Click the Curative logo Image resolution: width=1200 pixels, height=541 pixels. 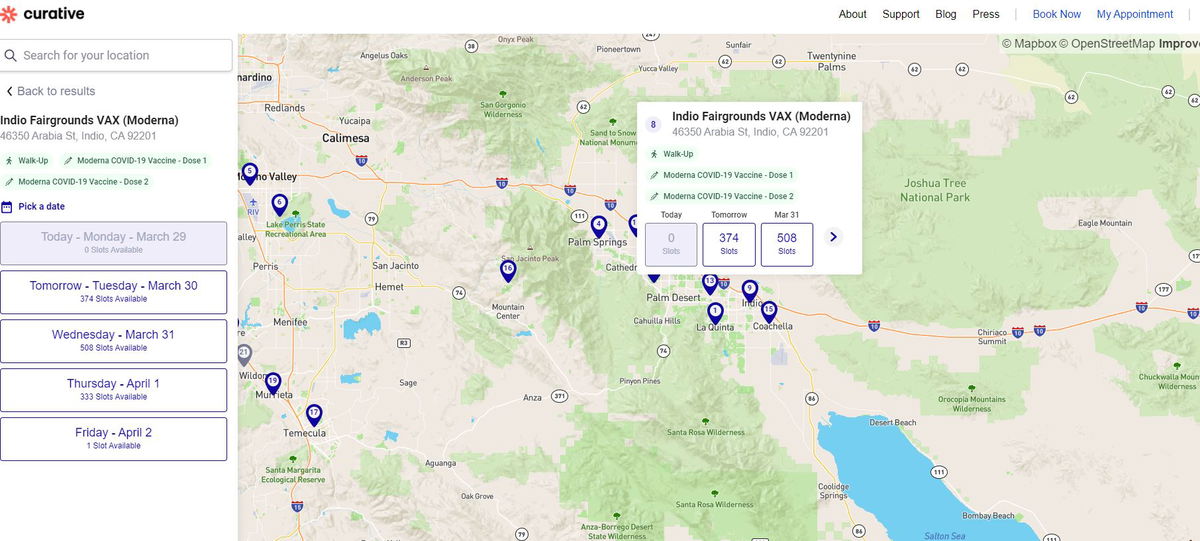(x=43, y=14)
